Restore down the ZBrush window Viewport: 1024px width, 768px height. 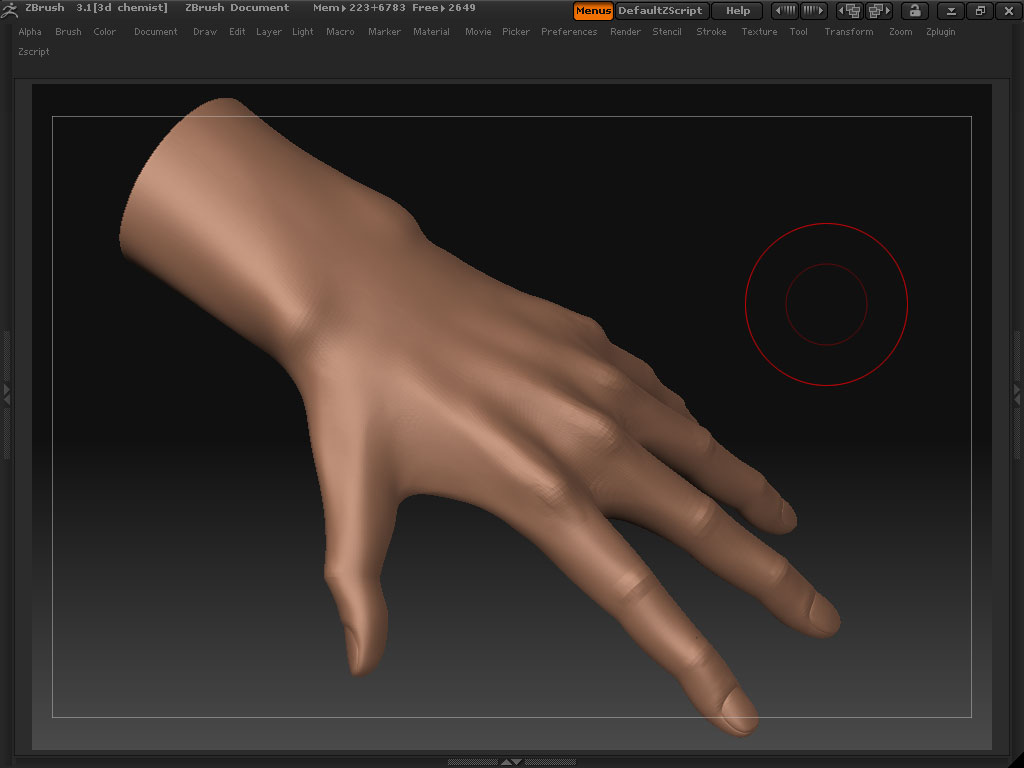pos(980,10)
